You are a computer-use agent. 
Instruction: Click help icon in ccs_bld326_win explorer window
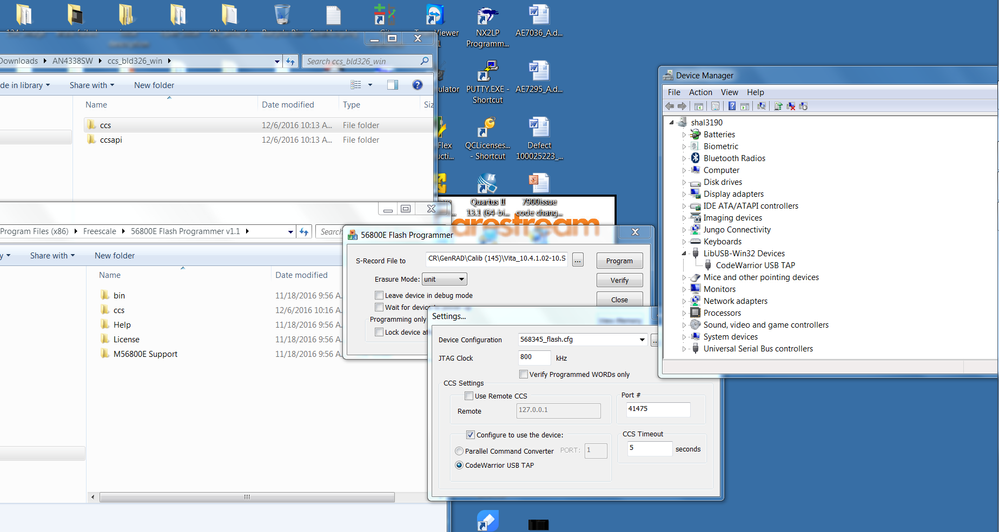pyautogui.click(x=417, y=85)
